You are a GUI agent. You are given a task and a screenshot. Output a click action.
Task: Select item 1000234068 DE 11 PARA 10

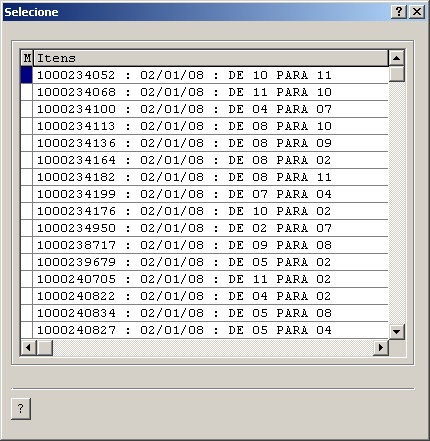tap(211, 92)
